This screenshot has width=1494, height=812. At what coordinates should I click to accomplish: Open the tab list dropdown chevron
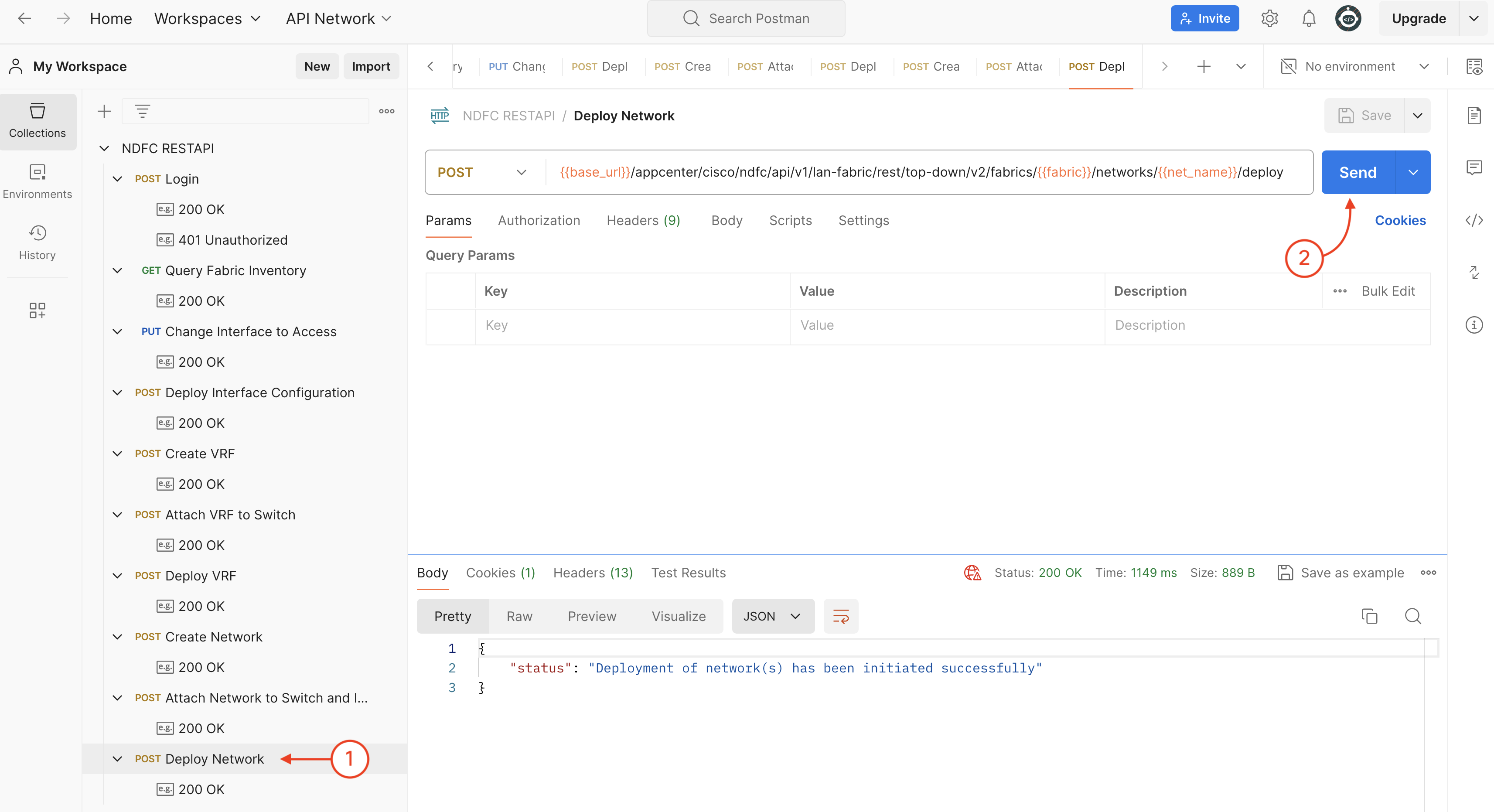tap(1241, 66)
